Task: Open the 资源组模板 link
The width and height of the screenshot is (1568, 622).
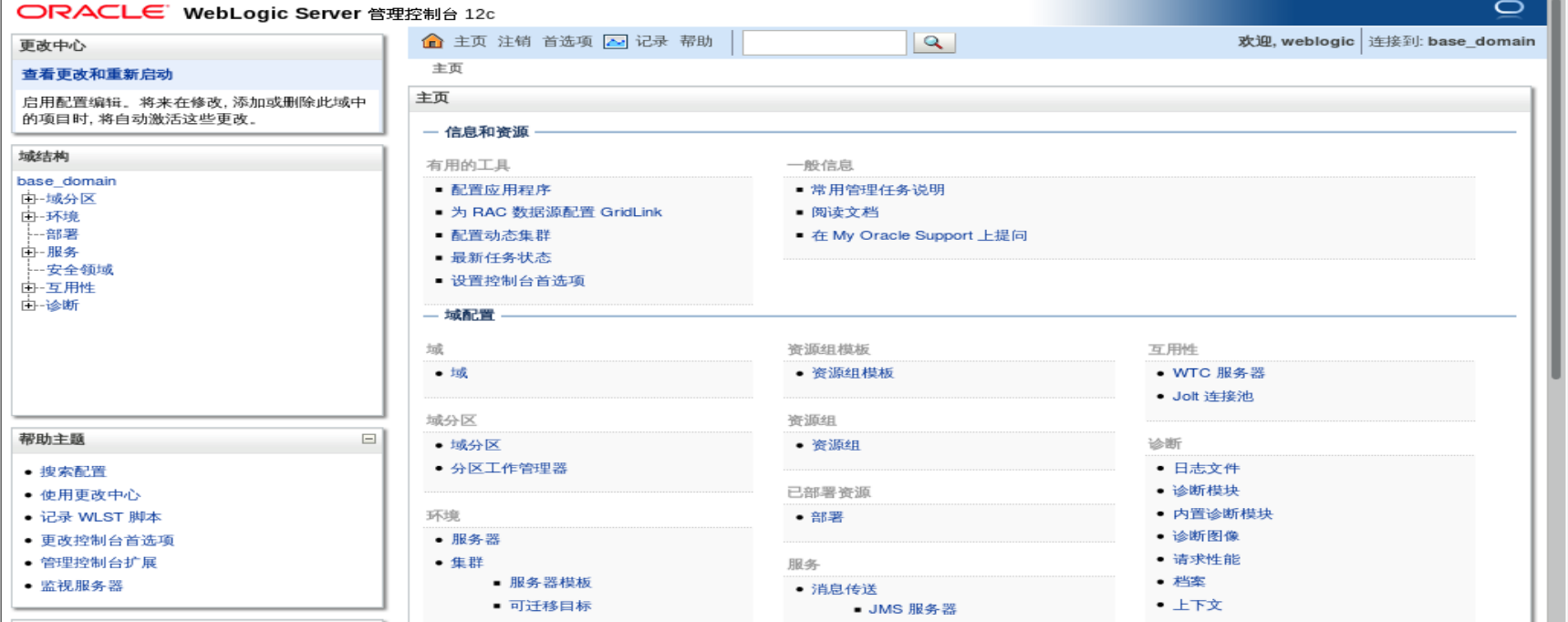Action: (x=852, y=373)
